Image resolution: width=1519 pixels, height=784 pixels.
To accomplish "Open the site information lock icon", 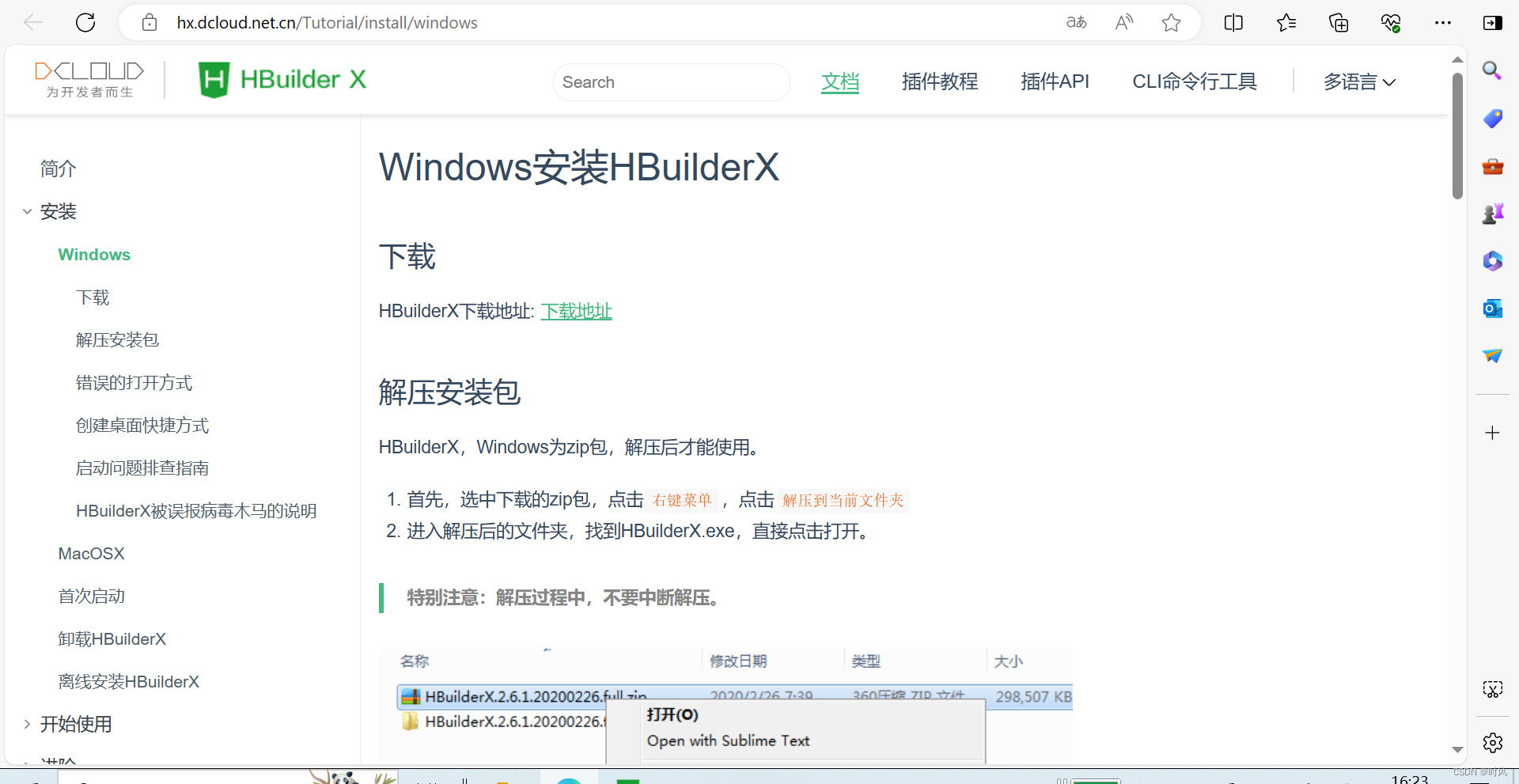I will click(150, 23).
